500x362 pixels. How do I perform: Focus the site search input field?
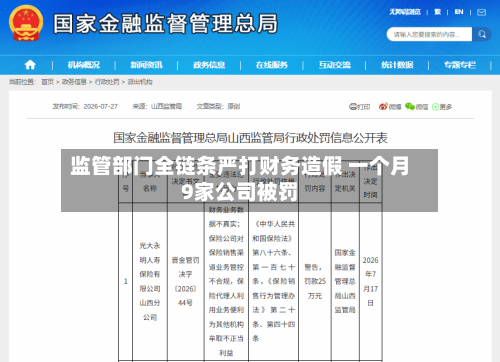(429, 34)
